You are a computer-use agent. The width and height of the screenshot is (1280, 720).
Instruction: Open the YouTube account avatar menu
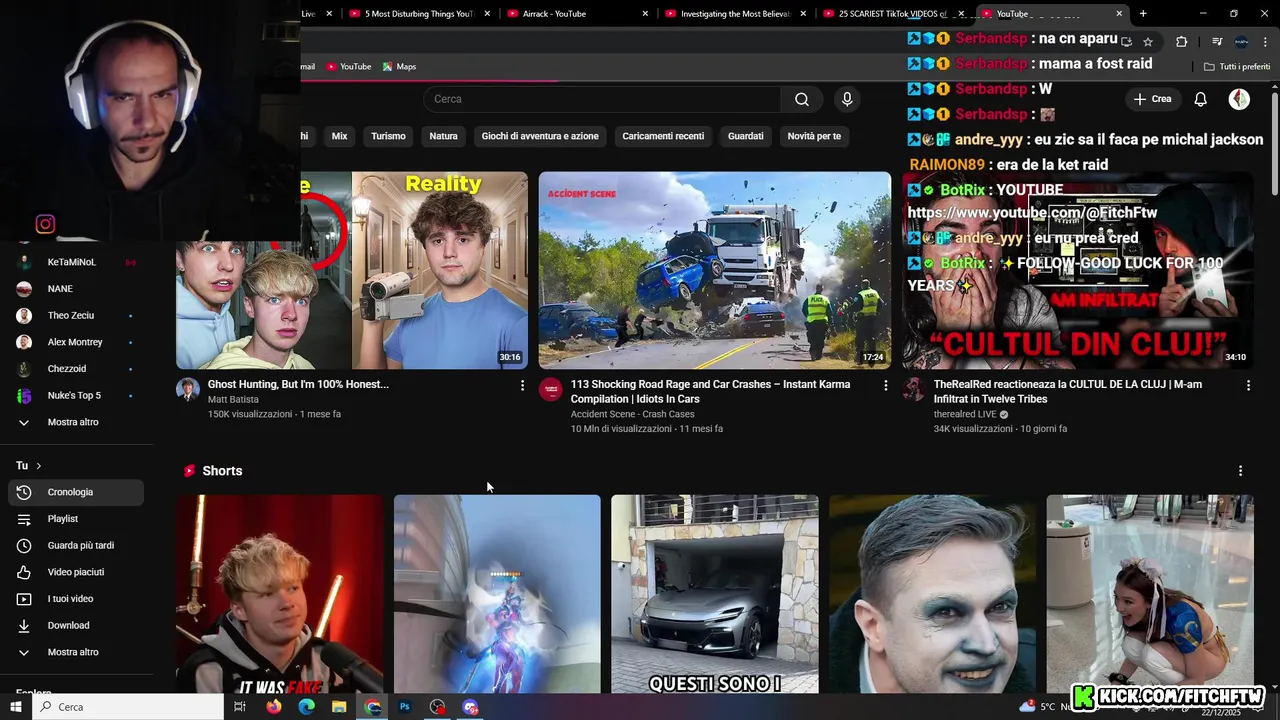pos(1239,99)
